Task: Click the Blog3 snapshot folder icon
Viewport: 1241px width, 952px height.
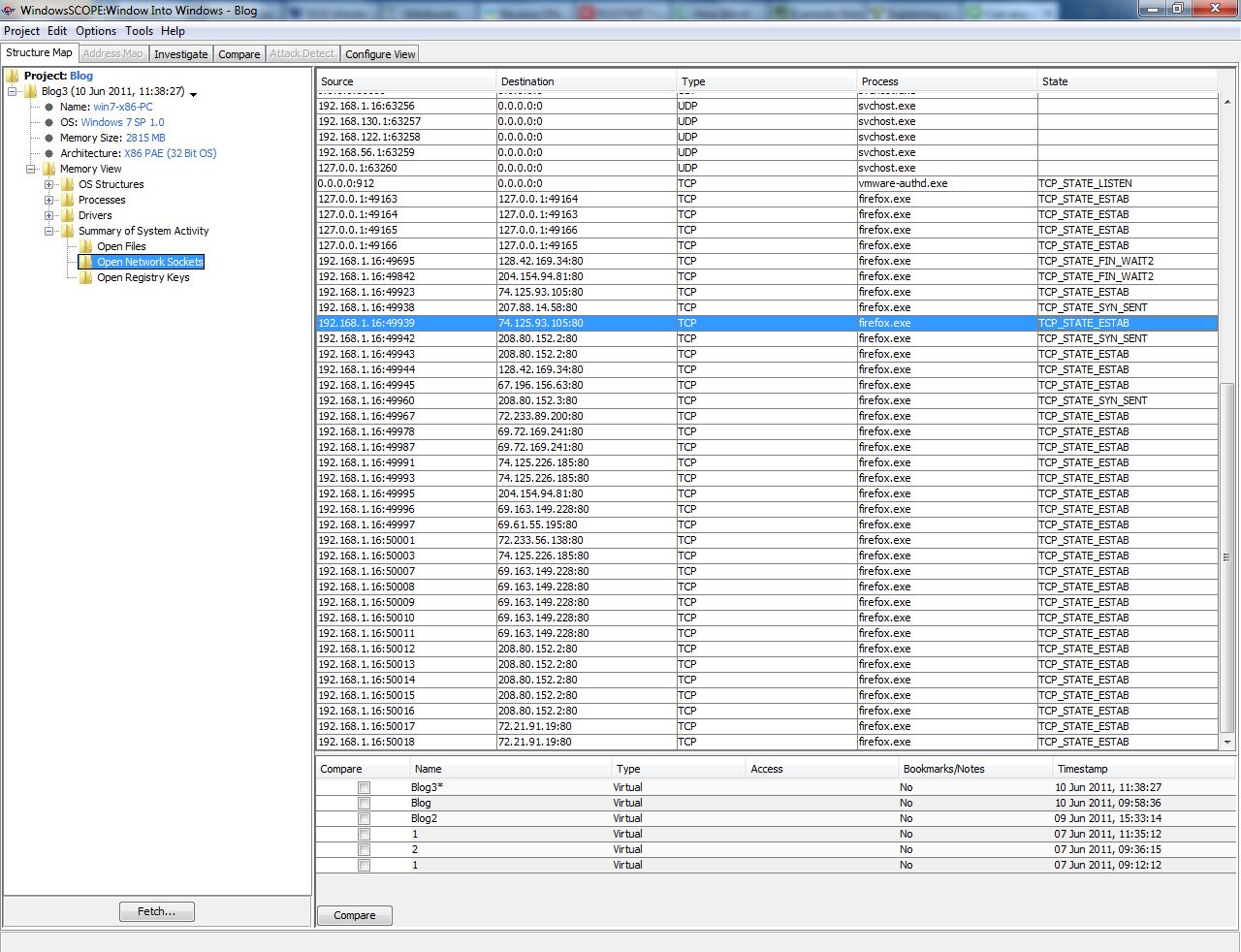Action: click(31, 91)
